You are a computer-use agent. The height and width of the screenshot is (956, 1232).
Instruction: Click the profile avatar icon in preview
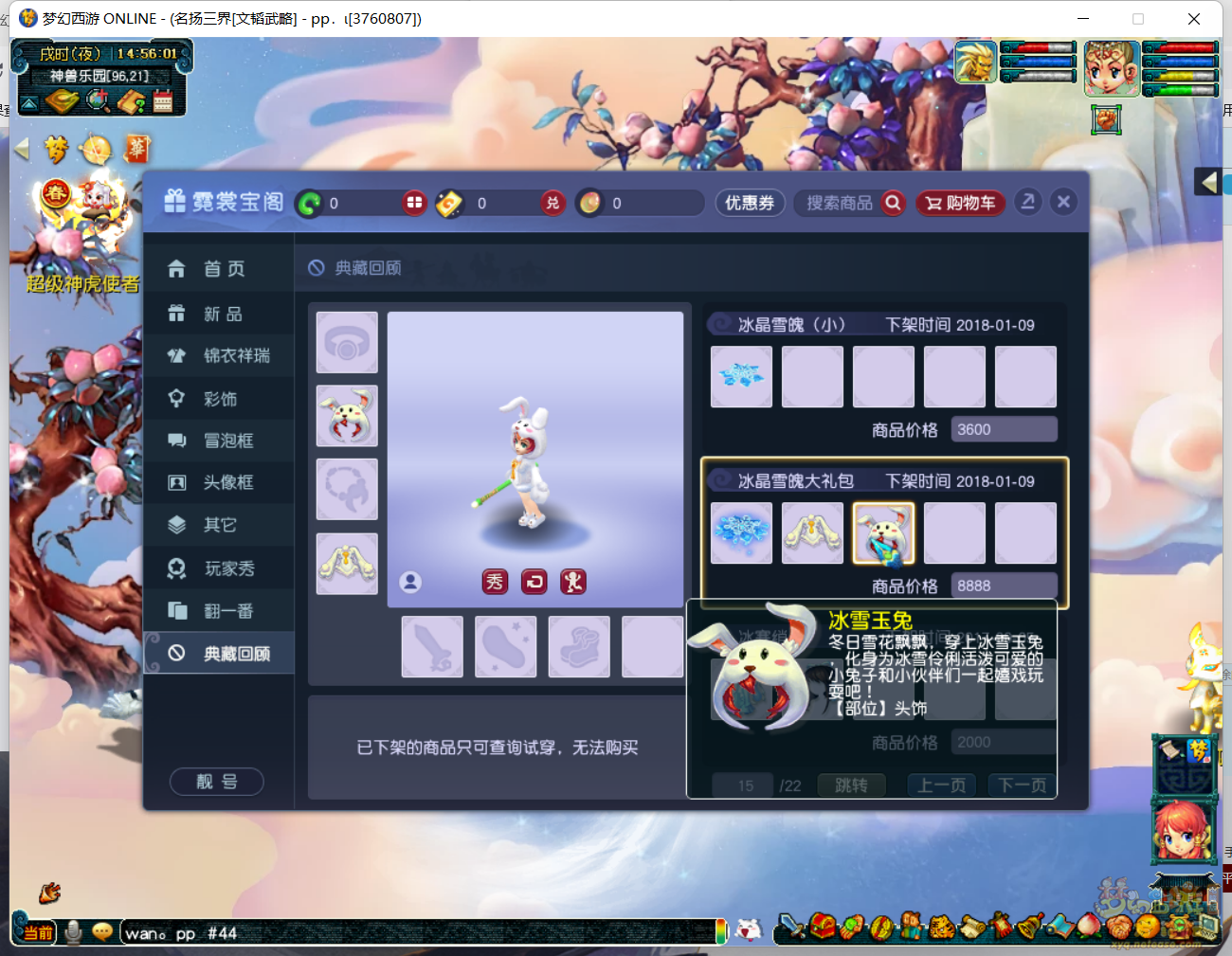pos(410,582)
